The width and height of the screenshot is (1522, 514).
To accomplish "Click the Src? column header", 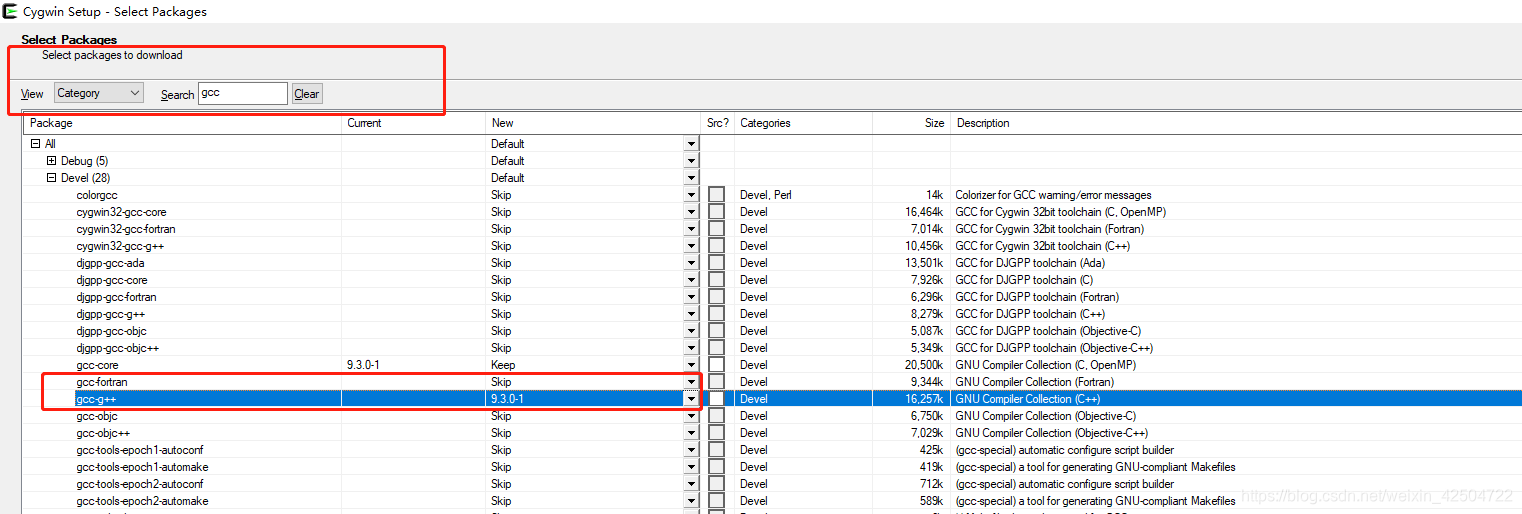I will [x=718, y=123].
